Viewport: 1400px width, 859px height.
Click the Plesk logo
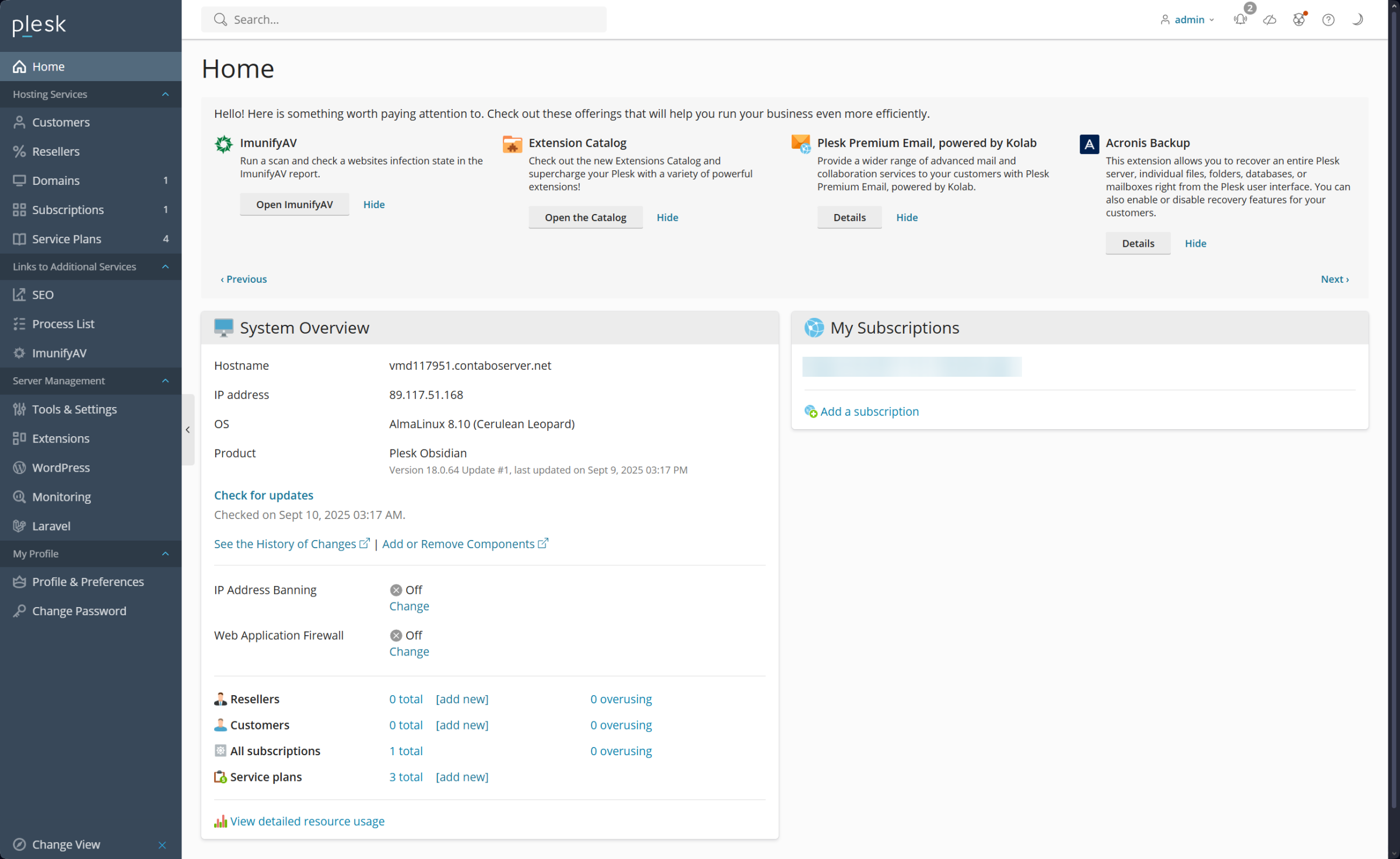pyautogui.click(x=39, y=25)
